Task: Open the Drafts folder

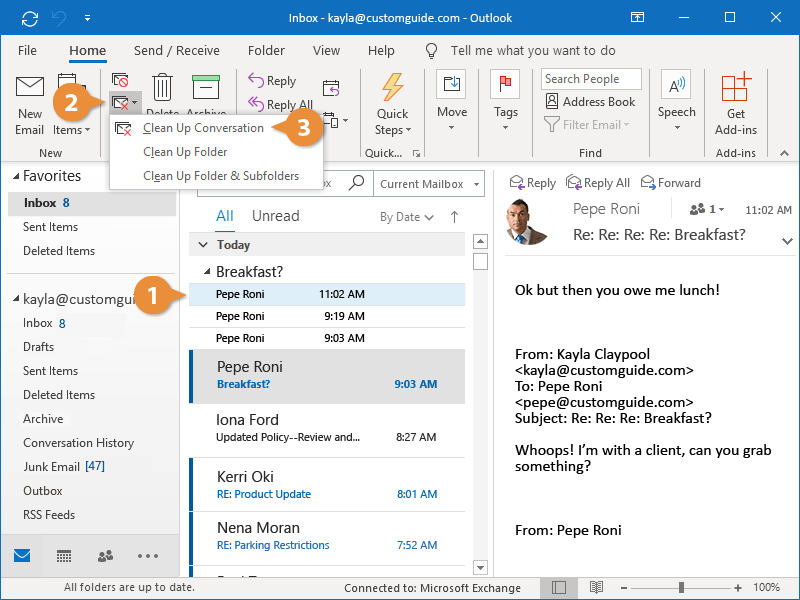Action: coord(38,347)
